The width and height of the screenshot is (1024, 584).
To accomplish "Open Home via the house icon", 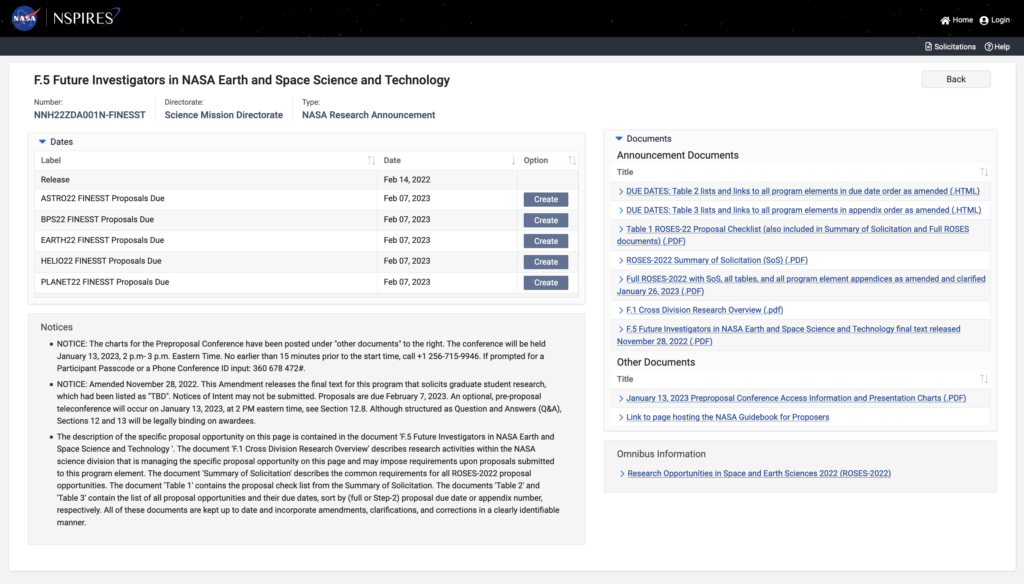I will tap(945, 20).
